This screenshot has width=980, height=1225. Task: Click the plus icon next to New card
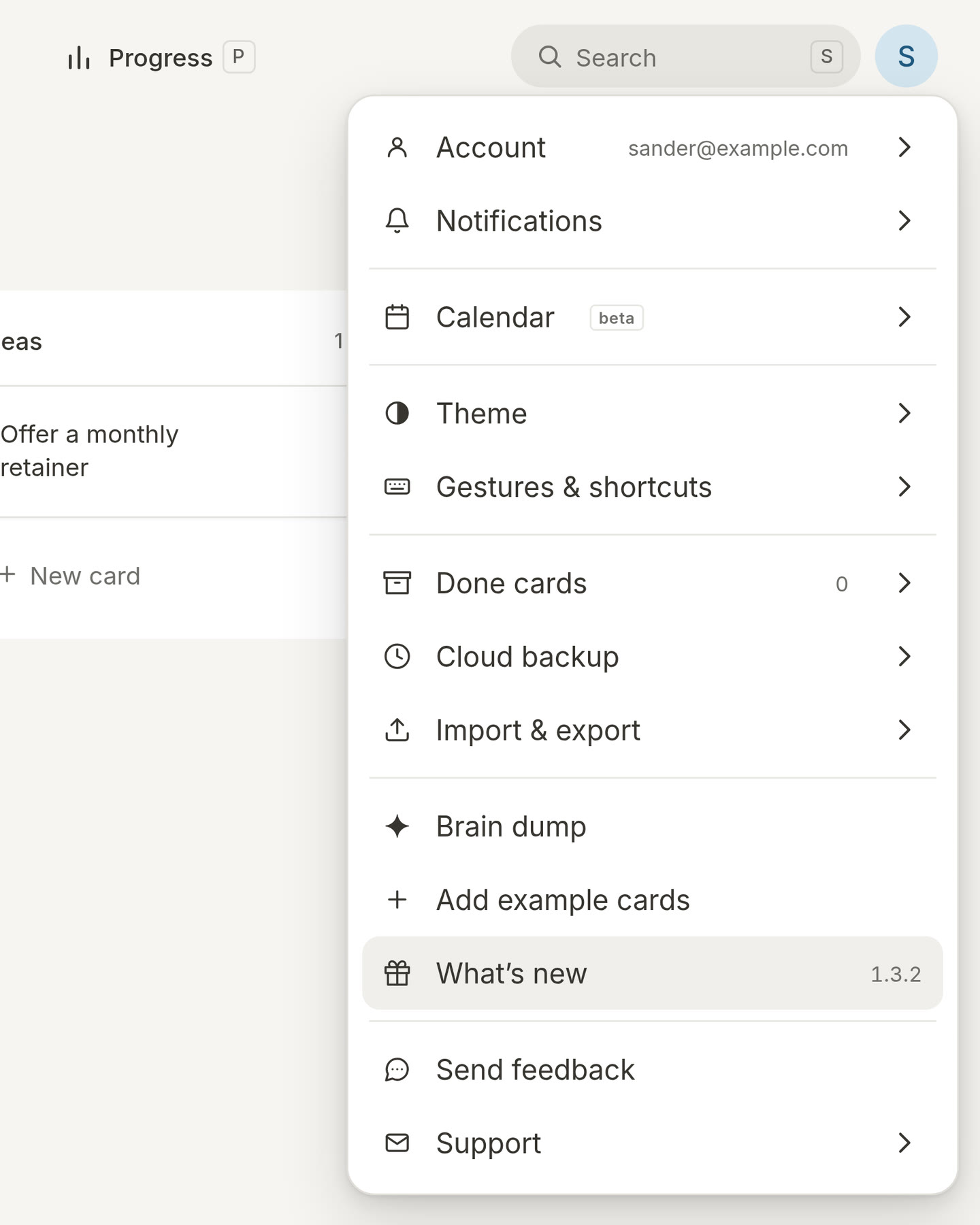(8, 575)
